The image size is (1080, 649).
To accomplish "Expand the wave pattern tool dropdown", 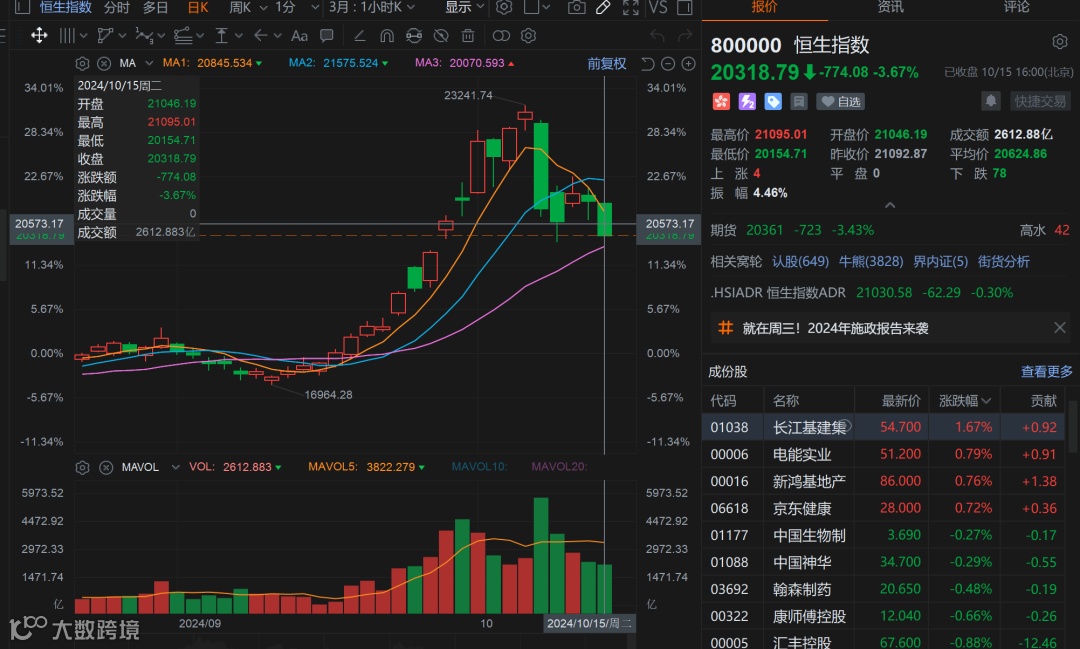I will coord(161,36).
